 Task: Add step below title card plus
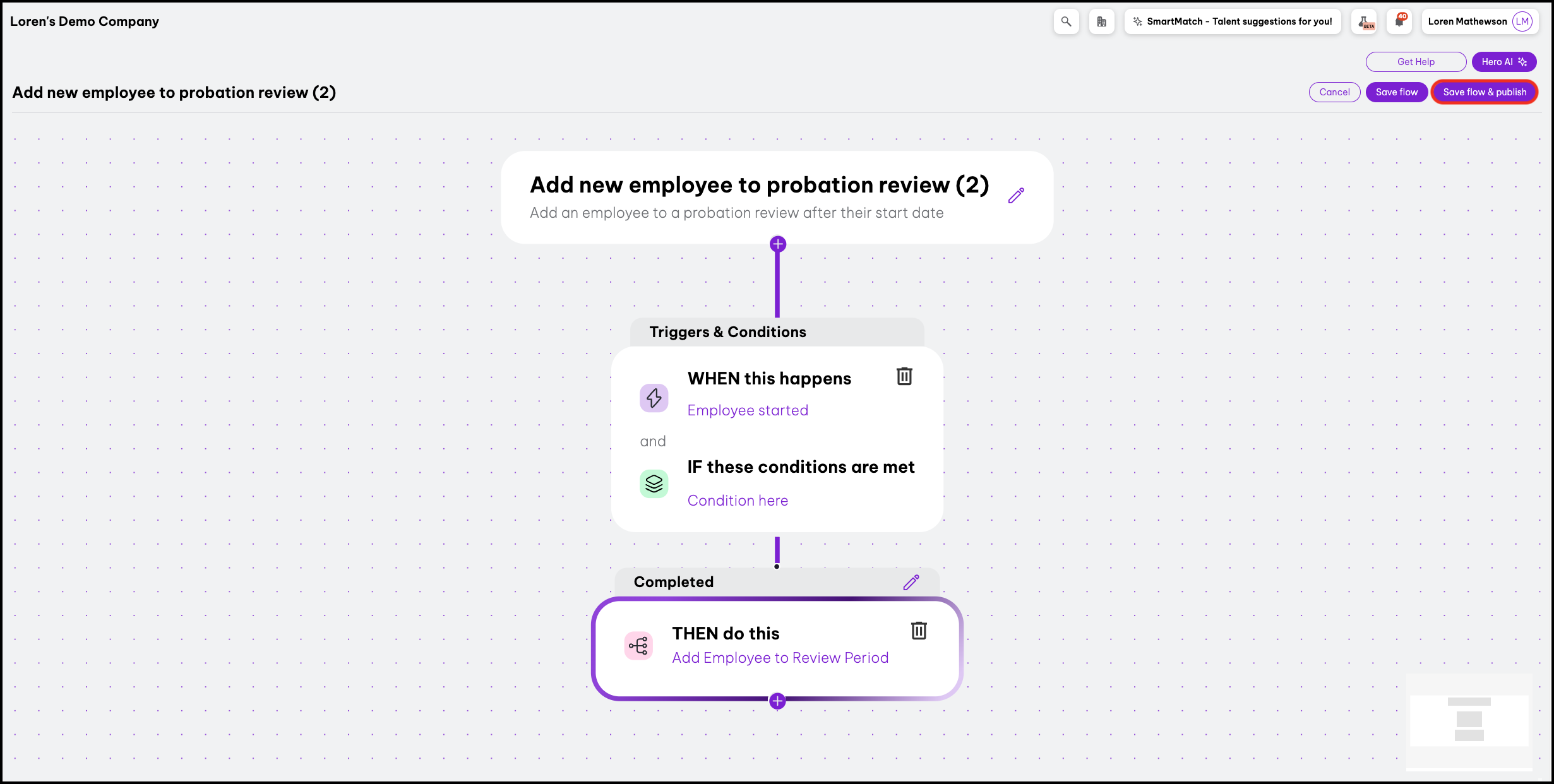point(778,244)
